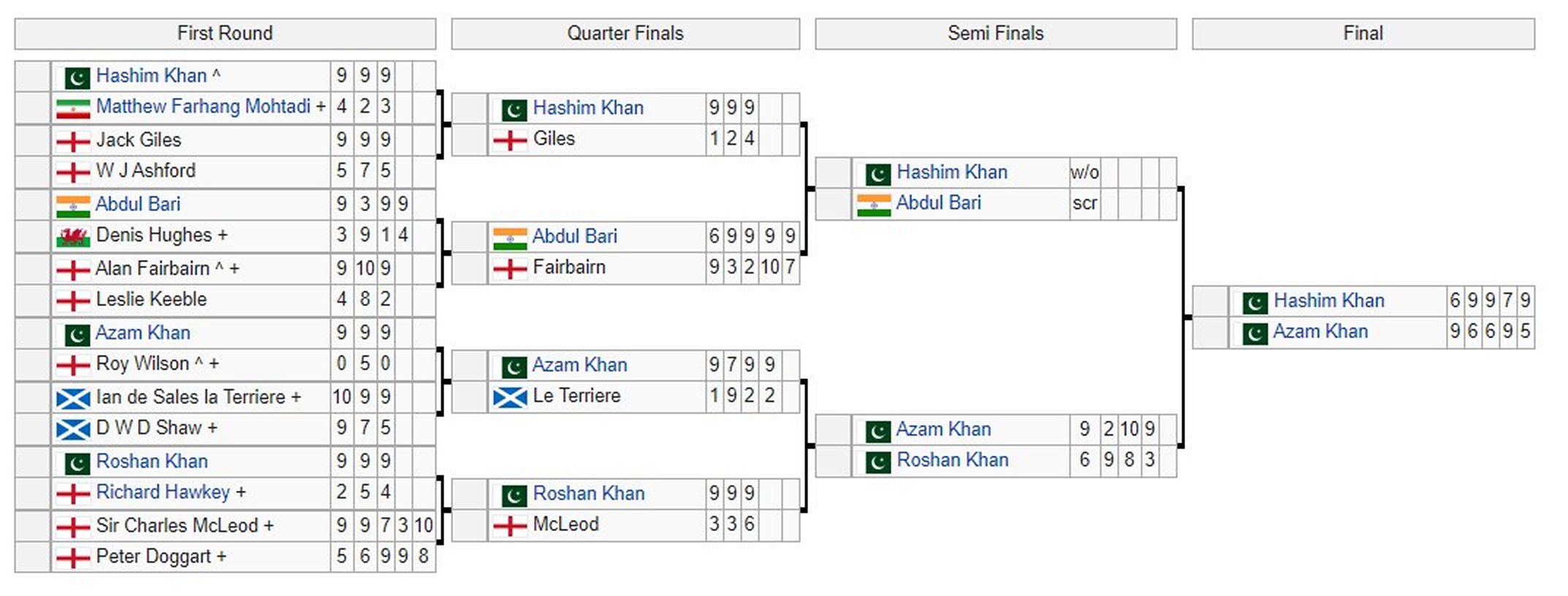Screen dimensions: 1568x596
Task: Click England flag beside Sir Charles McLeod
Action: tap(73, 527)
